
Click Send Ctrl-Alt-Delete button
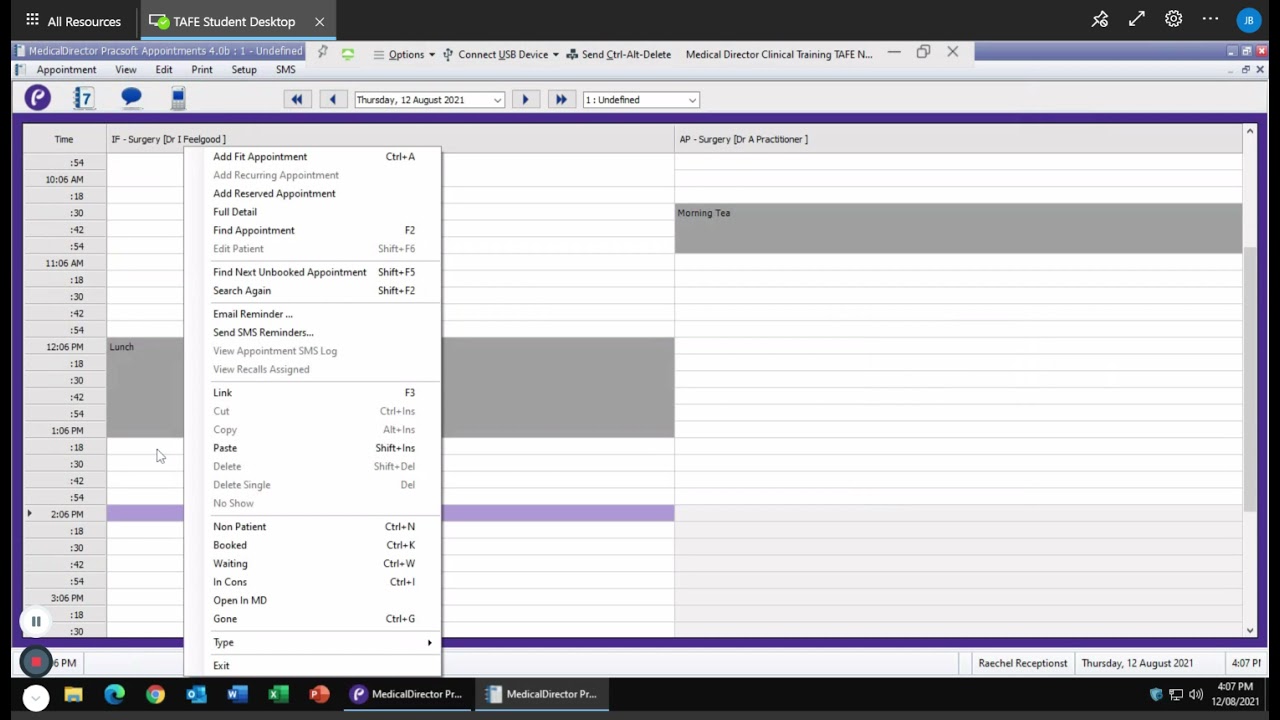[618, 54]
